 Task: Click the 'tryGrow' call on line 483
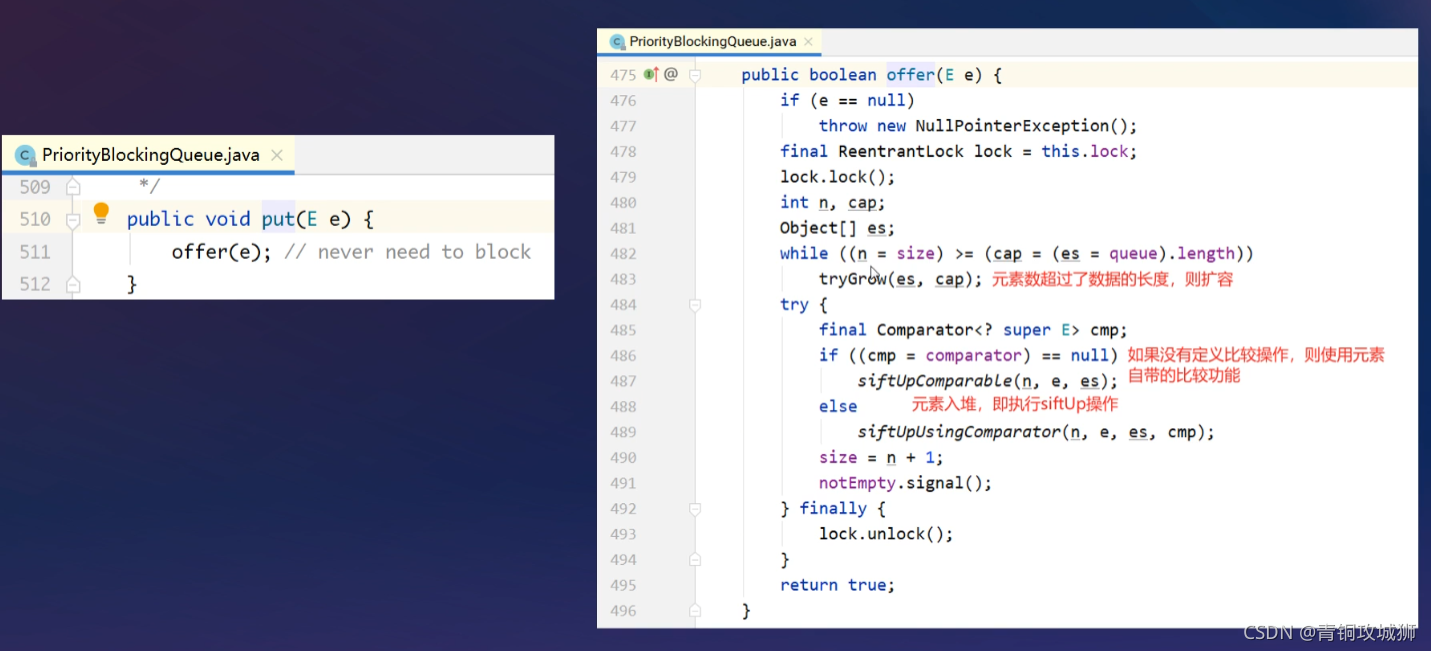[x=852, y=279]
